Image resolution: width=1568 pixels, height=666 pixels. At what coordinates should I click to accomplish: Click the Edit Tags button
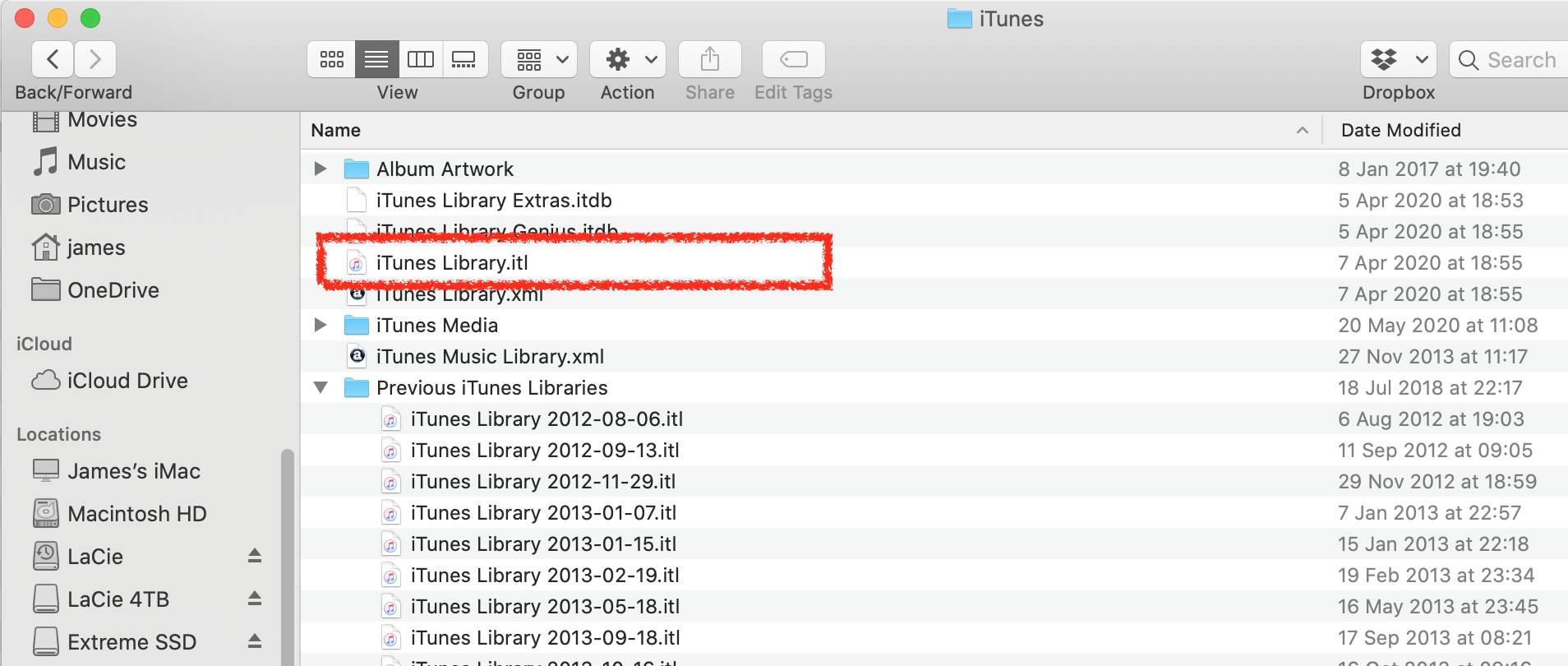pyautogui.click(x=794, y=59)
